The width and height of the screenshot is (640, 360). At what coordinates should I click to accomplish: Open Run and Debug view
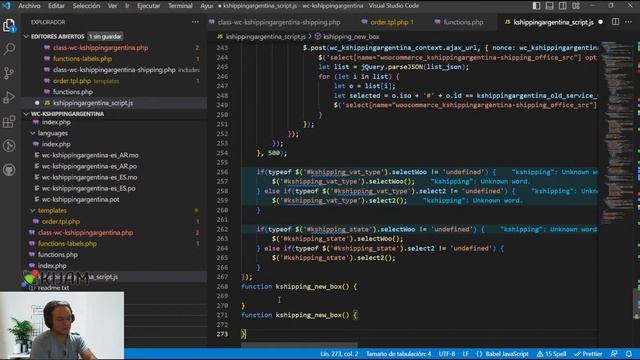(x=9, y=98)
